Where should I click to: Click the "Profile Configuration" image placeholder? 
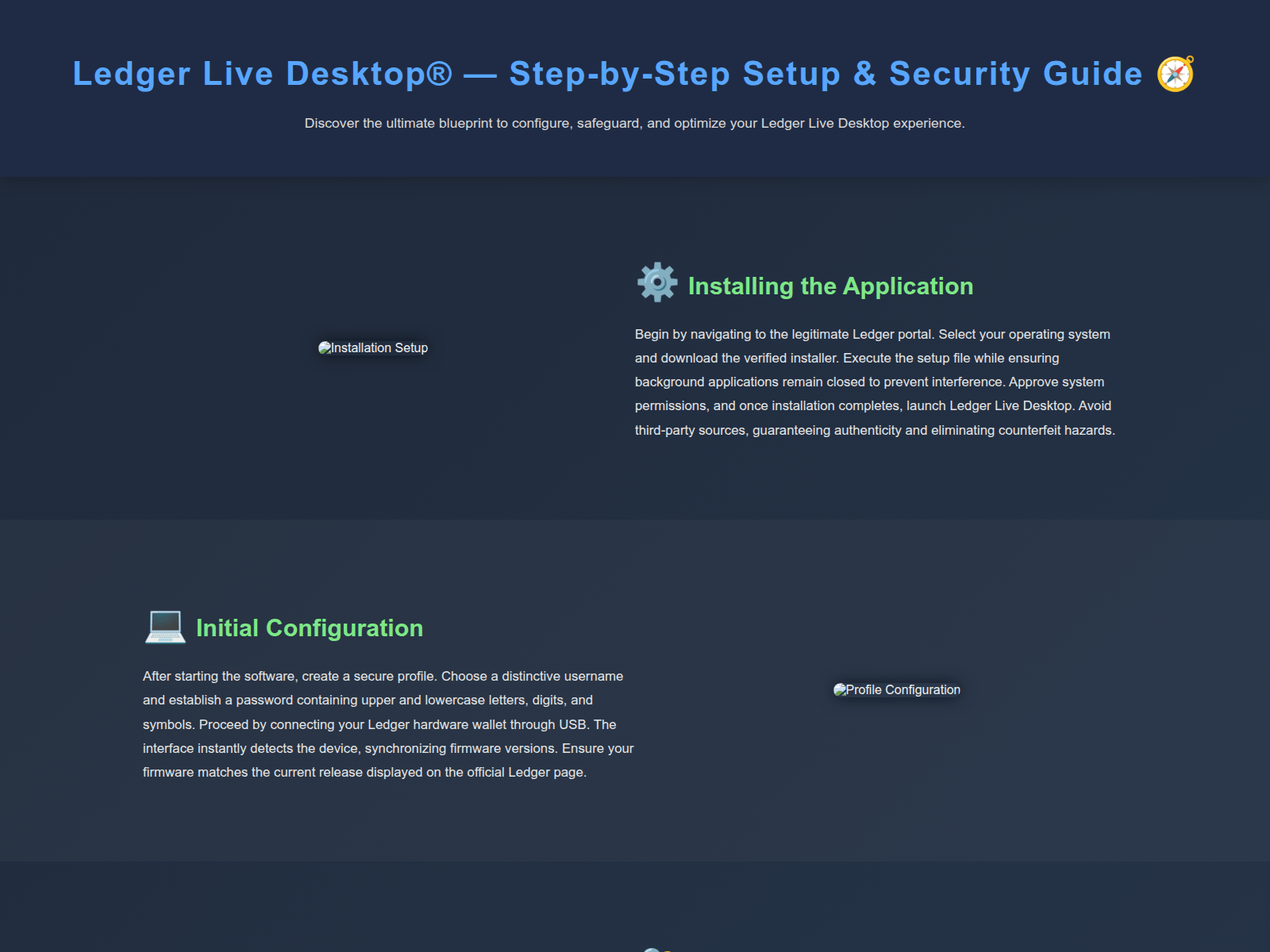[897, 689]
